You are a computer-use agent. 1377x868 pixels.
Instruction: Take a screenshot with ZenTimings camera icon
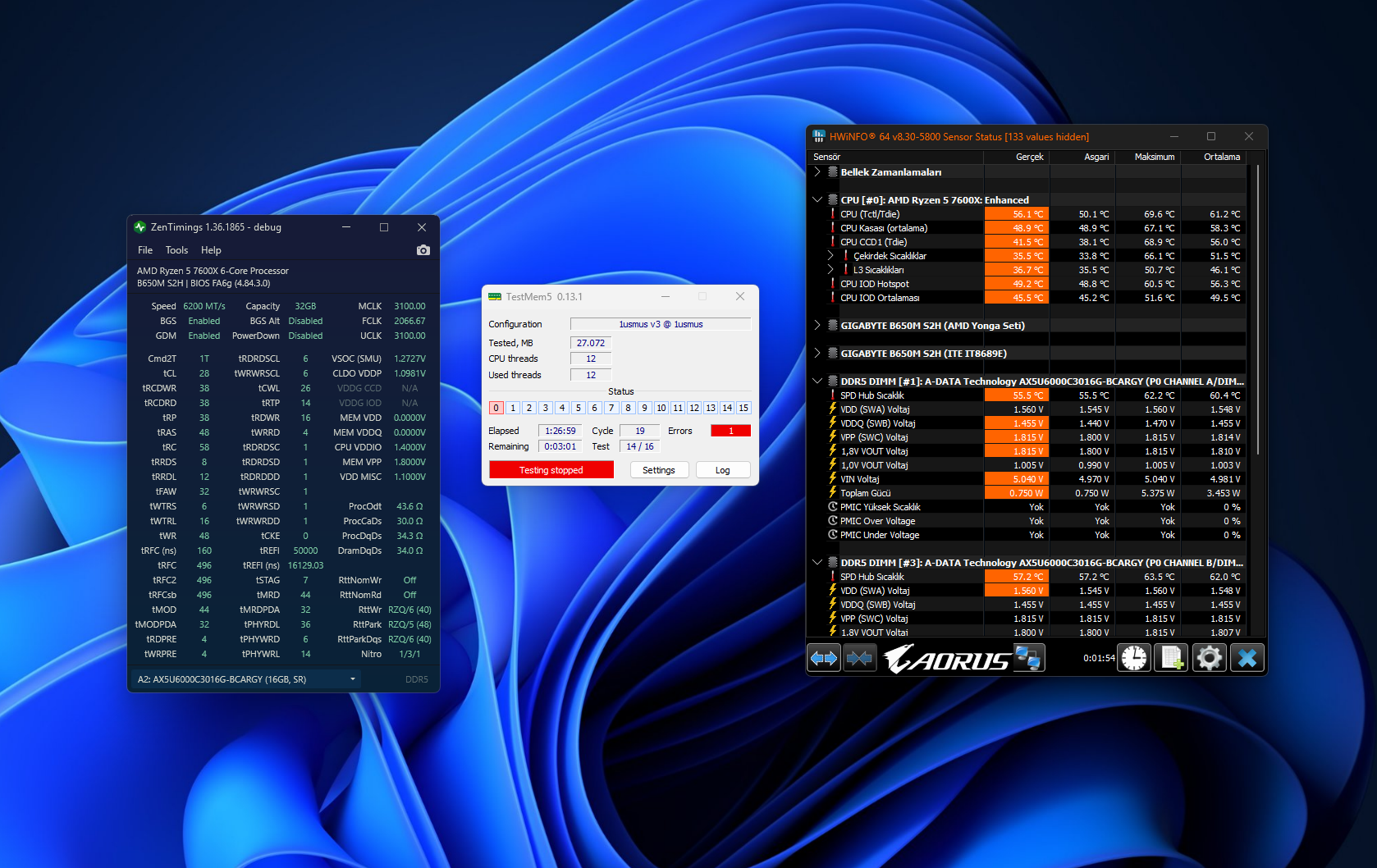tap(423, 250)
